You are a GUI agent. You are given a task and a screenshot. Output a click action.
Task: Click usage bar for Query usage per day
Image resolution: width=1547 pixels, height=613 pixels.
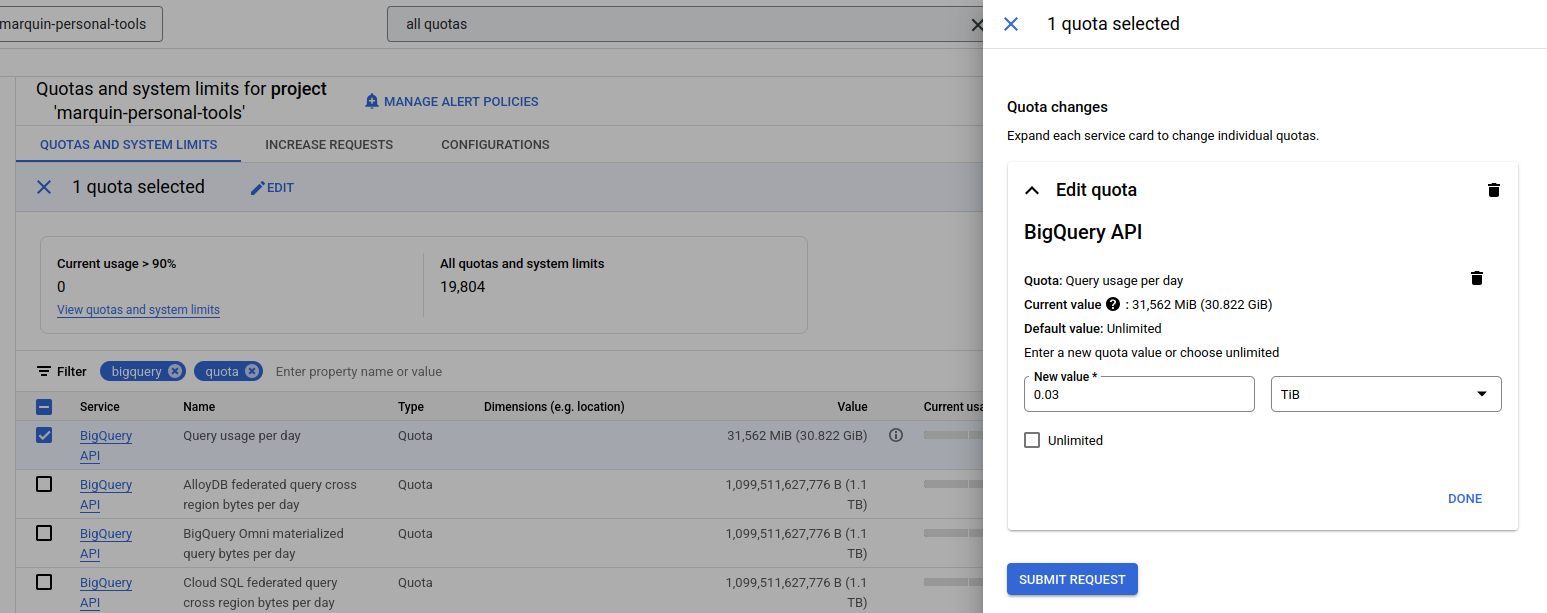[x=953, y=435]
